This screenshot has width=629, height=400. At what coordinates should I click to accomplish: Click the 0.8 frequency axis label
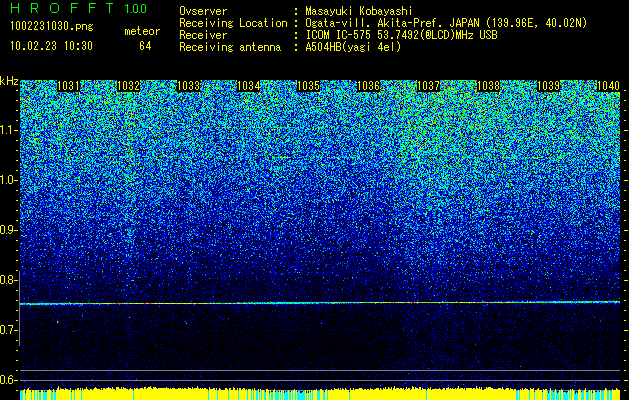point(8,280)
